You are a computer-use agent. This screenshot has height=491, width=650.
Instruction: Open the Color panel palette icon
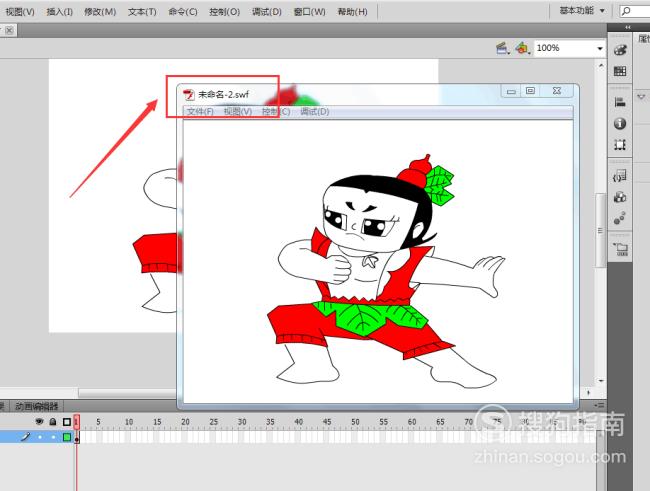pyautogui.click(x=620, y=50)
